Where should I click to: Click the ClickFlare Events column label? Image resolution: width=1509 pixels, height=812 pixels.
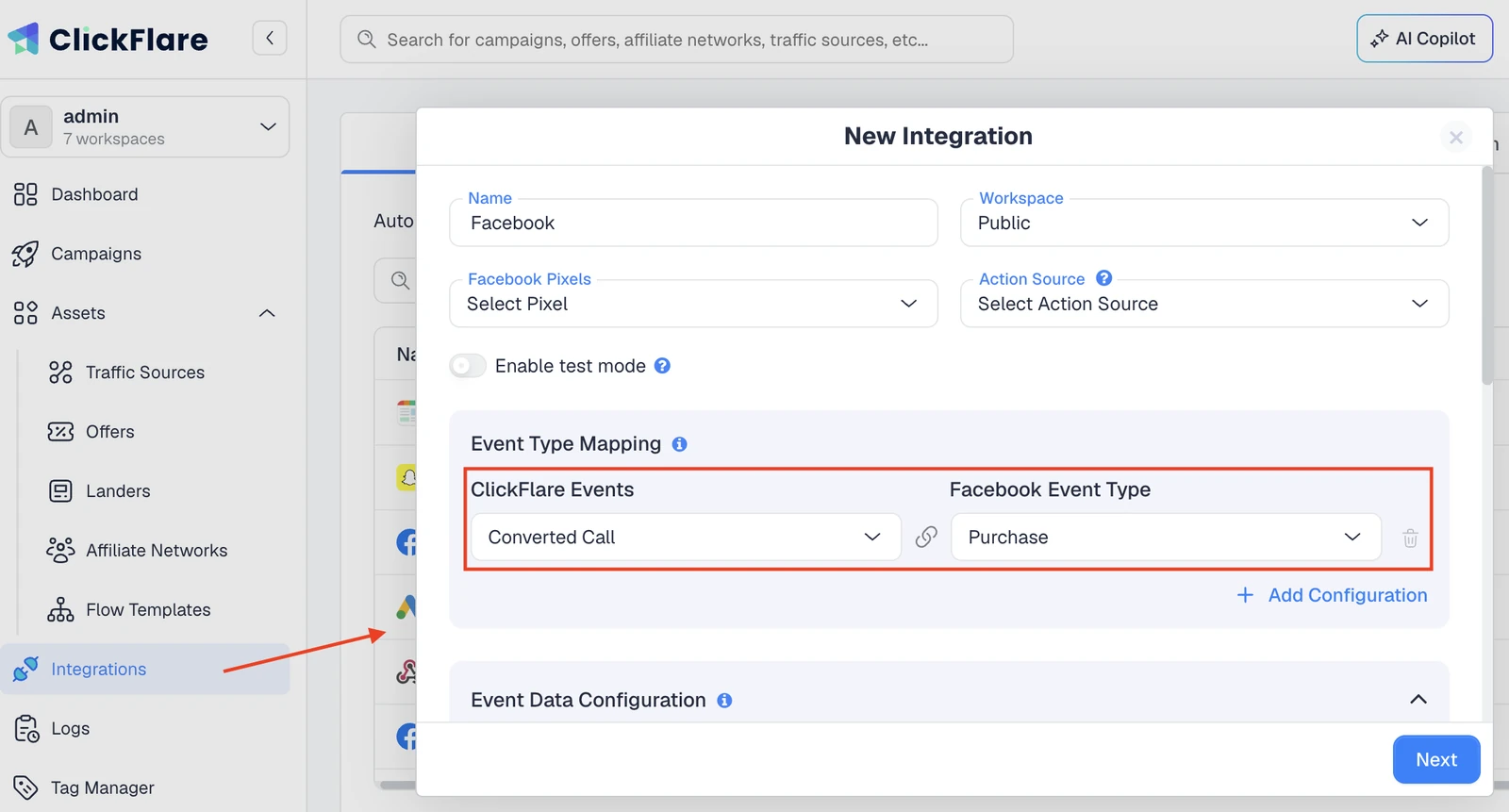tap(553, 489)
